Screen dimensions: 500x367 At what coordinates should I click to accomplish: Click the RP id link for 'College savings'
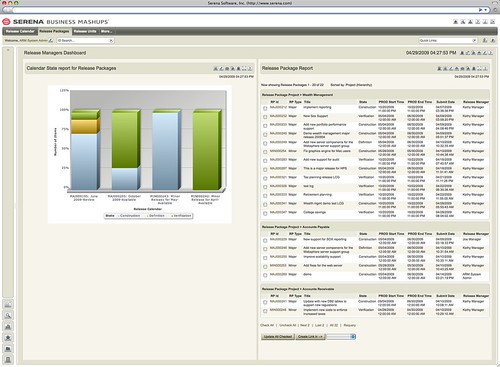[278, 212]
